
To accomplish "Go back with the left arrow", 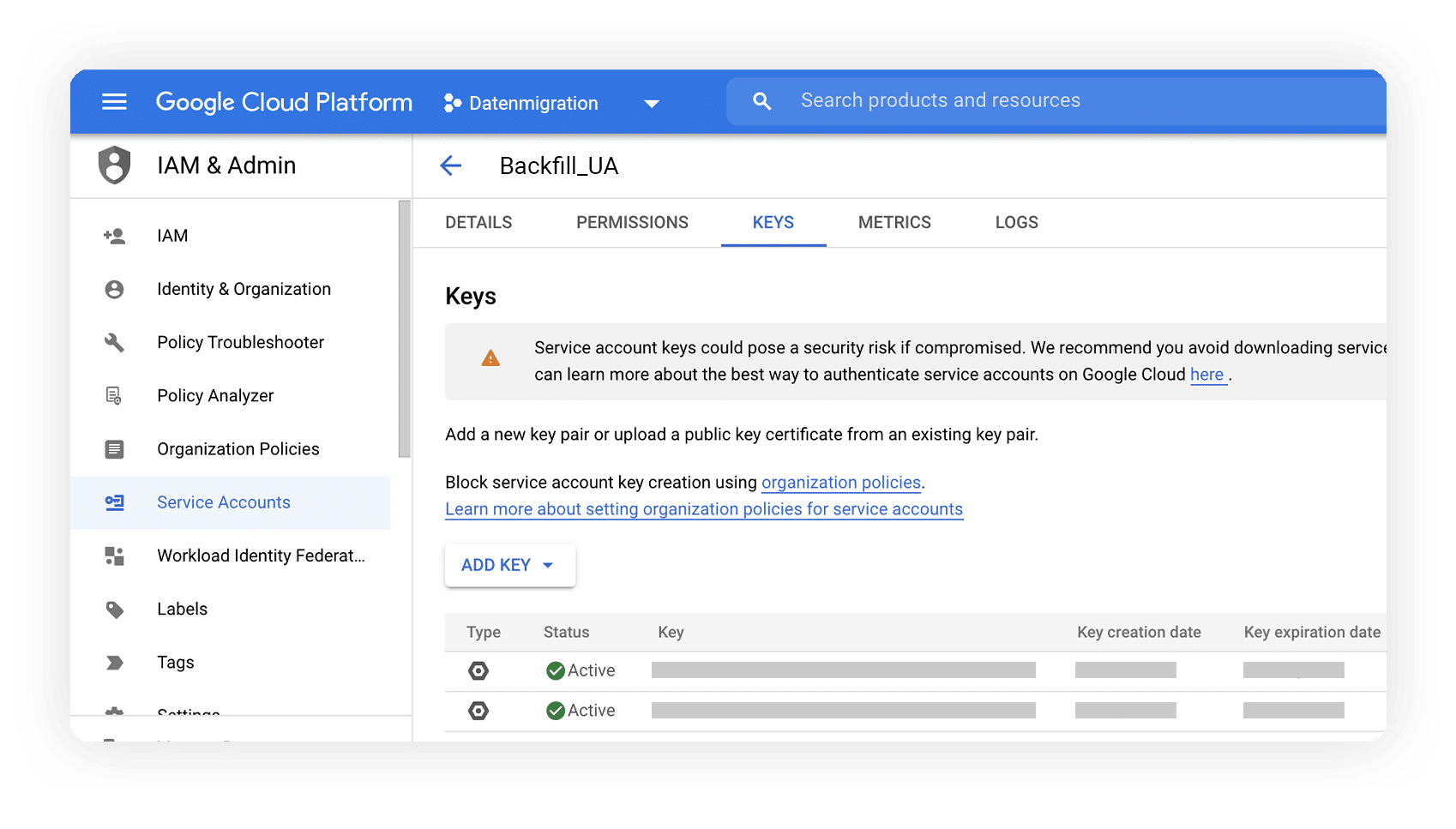I will tap(451, 165).
